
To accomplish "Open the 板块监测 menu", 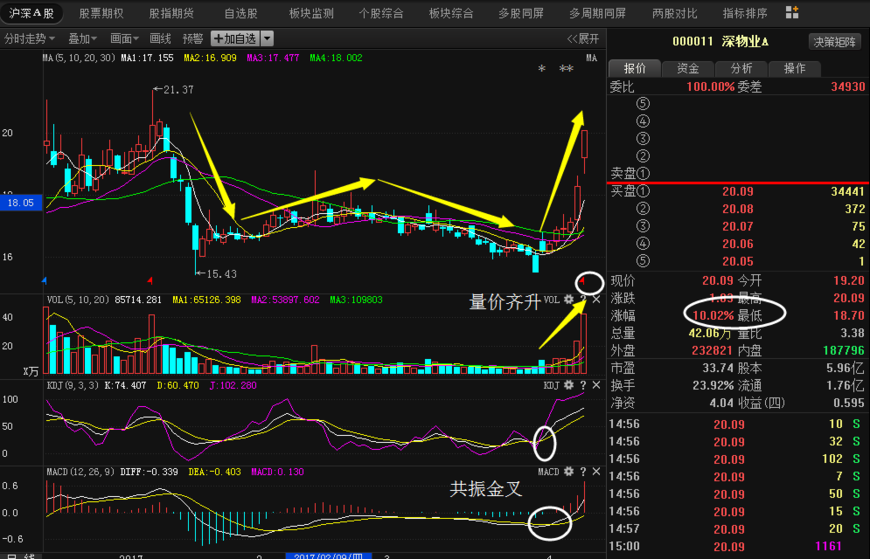I will pyautogui.click(x=311, y=13).
